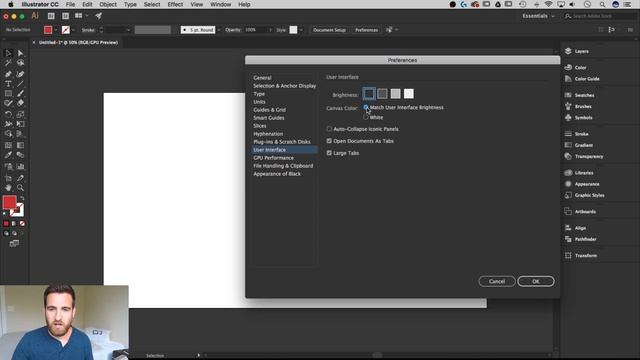Open General preferences category

(x=262, y=78)
